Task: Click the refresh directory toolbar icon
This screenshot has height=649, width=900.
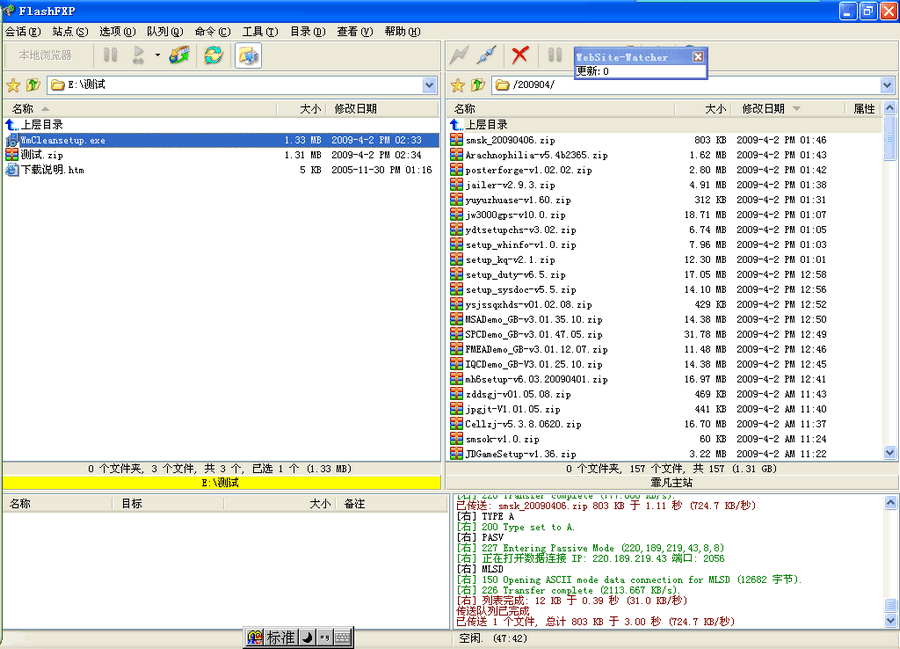Action: click(x=215, y=55)
